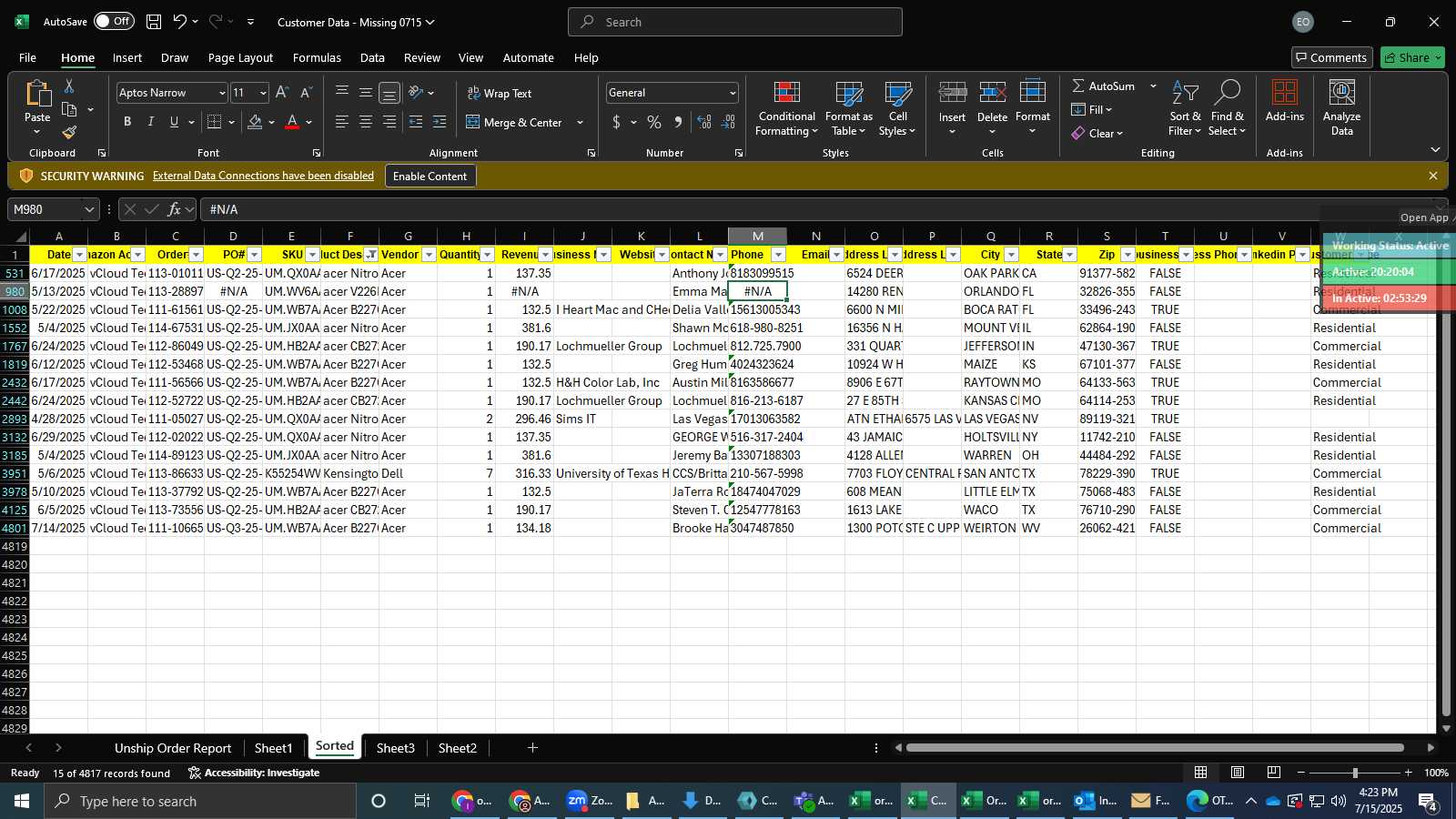This screenshot has width=1456, height=819.
Task: Switch to Unship Order Report sheet
Action: pos(173,748)
